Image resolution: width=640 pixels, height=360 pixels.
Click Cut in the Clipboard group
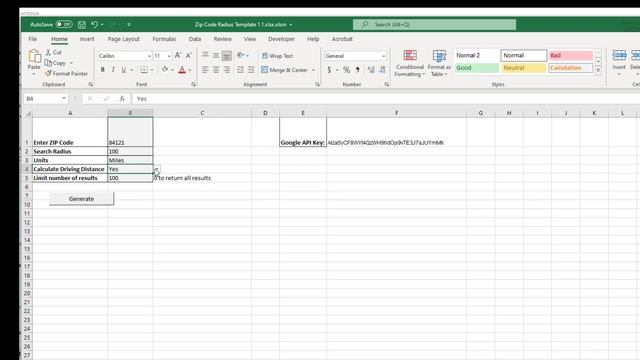click(53, 52)
